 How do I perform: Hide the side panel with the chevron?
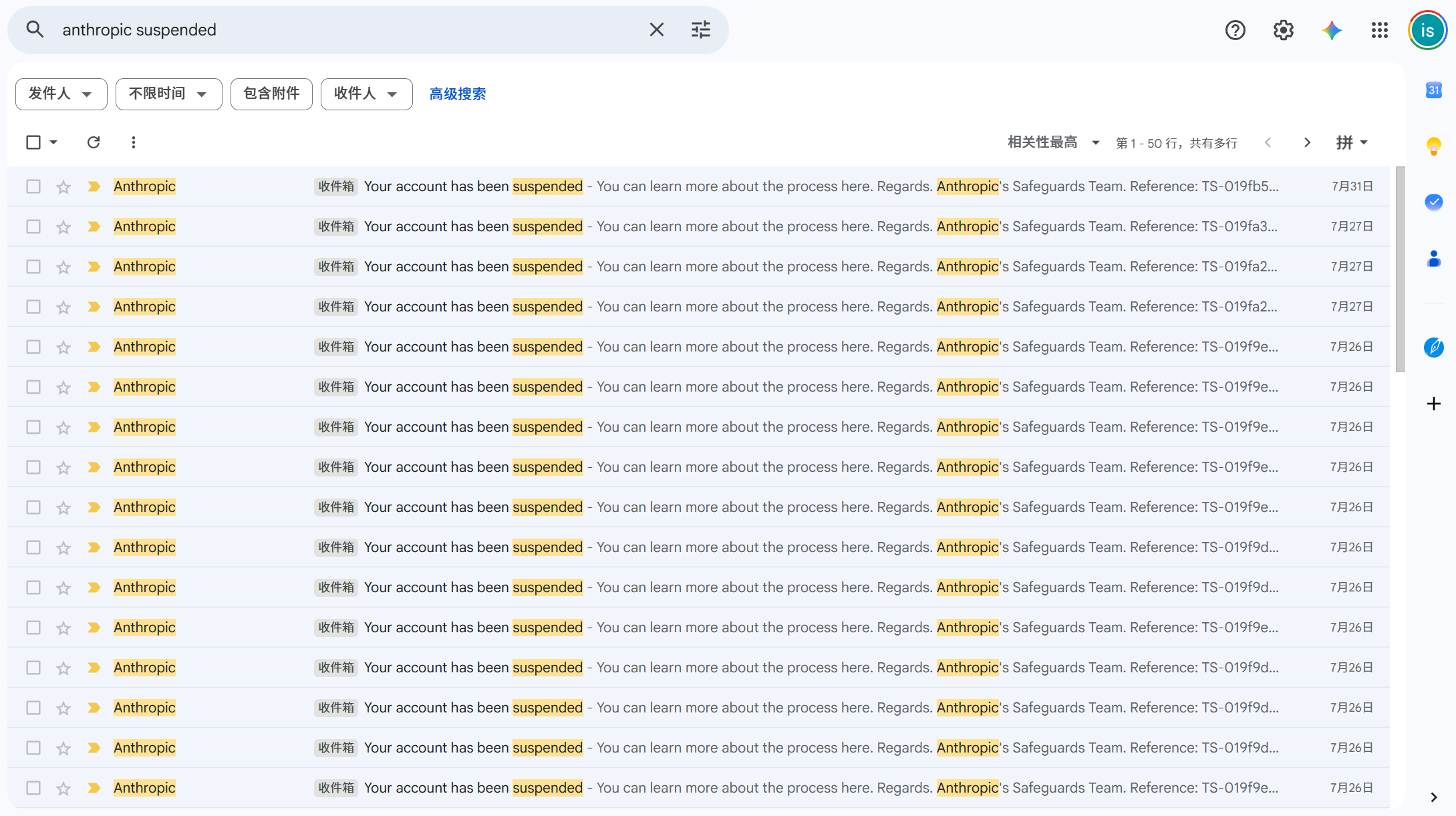coord(1434,797)
